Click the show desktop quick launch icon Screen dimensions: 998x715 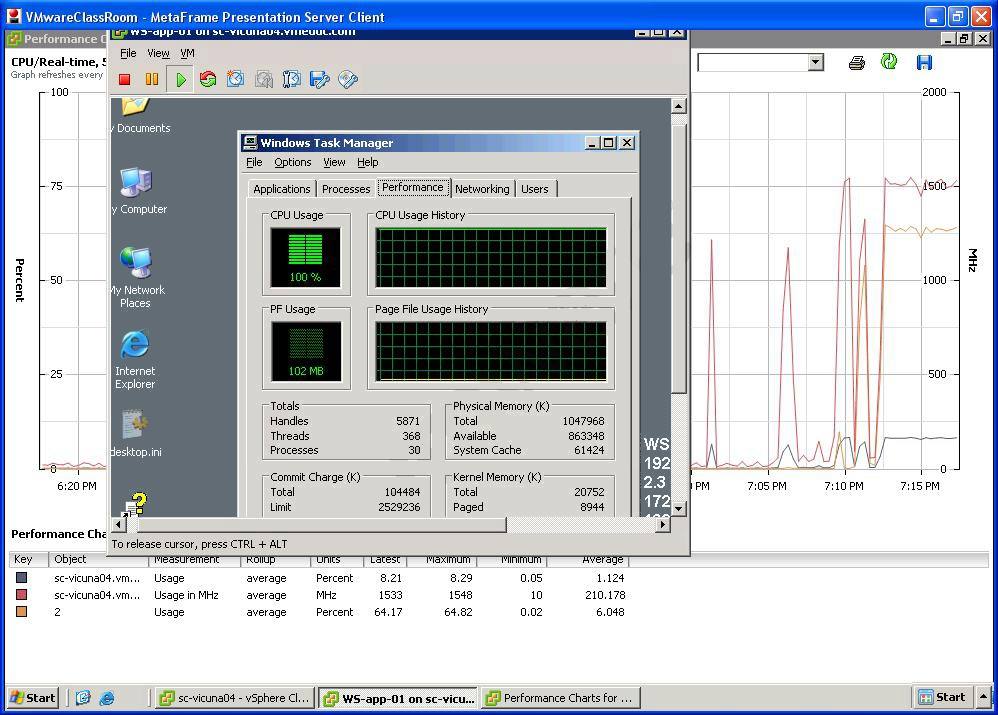click(x=83, y=698)
